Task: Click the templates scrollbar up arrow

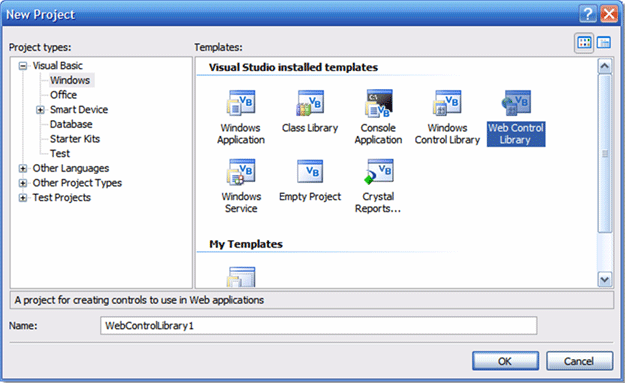Action: [605, 66]
